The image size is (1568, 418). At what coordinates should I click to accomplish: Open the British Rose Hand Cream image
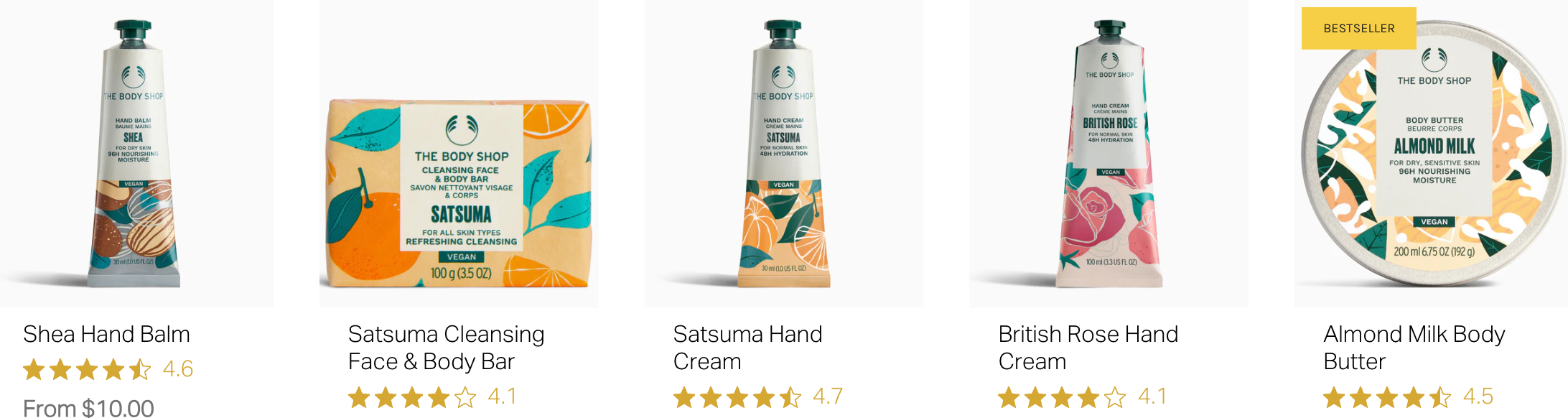pyautogui.click(x=1109, y=154)
